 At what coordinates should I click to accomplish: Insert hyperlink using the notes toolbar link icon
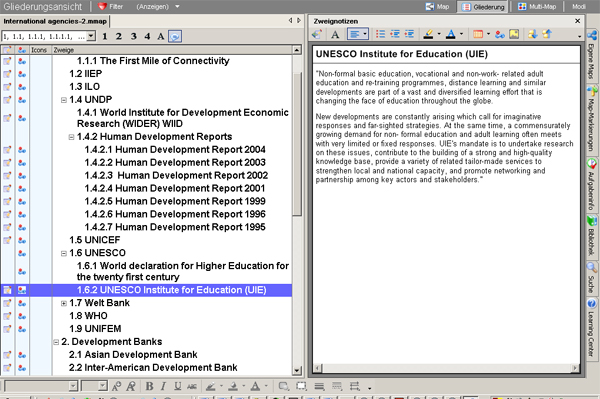click(x=500, y=34)
